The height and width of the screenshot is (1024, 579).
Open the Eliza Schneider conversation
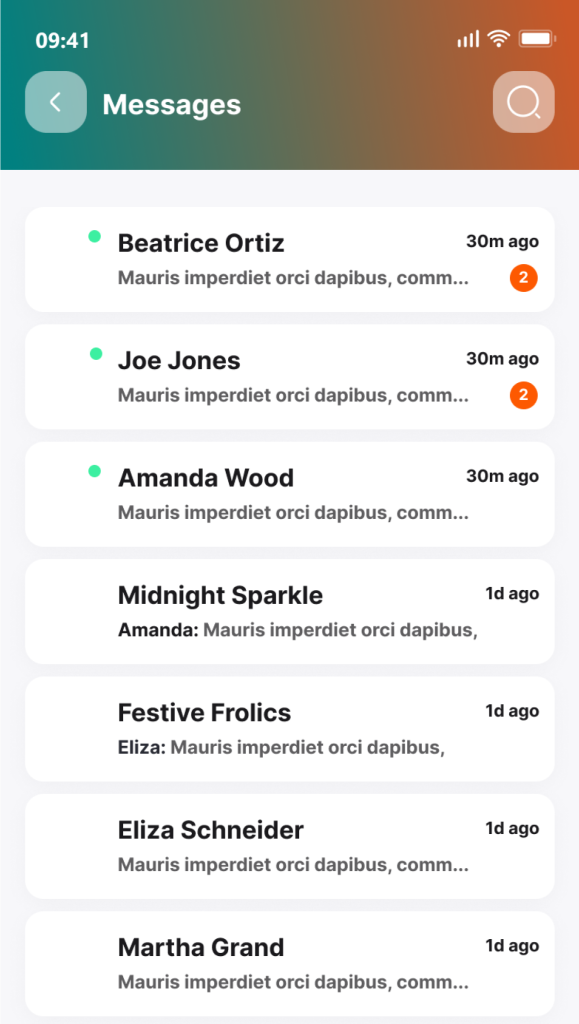pyautogui.click(x=290, y=846)
